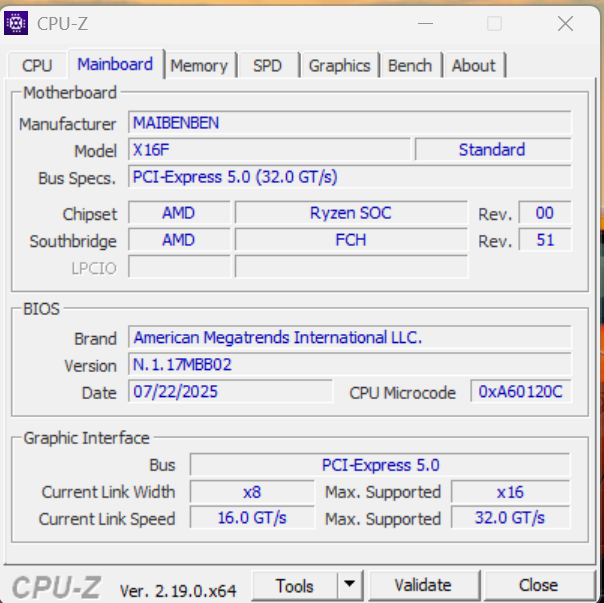
Task: Click the CPU Microcode 0xA60120C value
Action: pyautogui.click(x=520, y=391)
